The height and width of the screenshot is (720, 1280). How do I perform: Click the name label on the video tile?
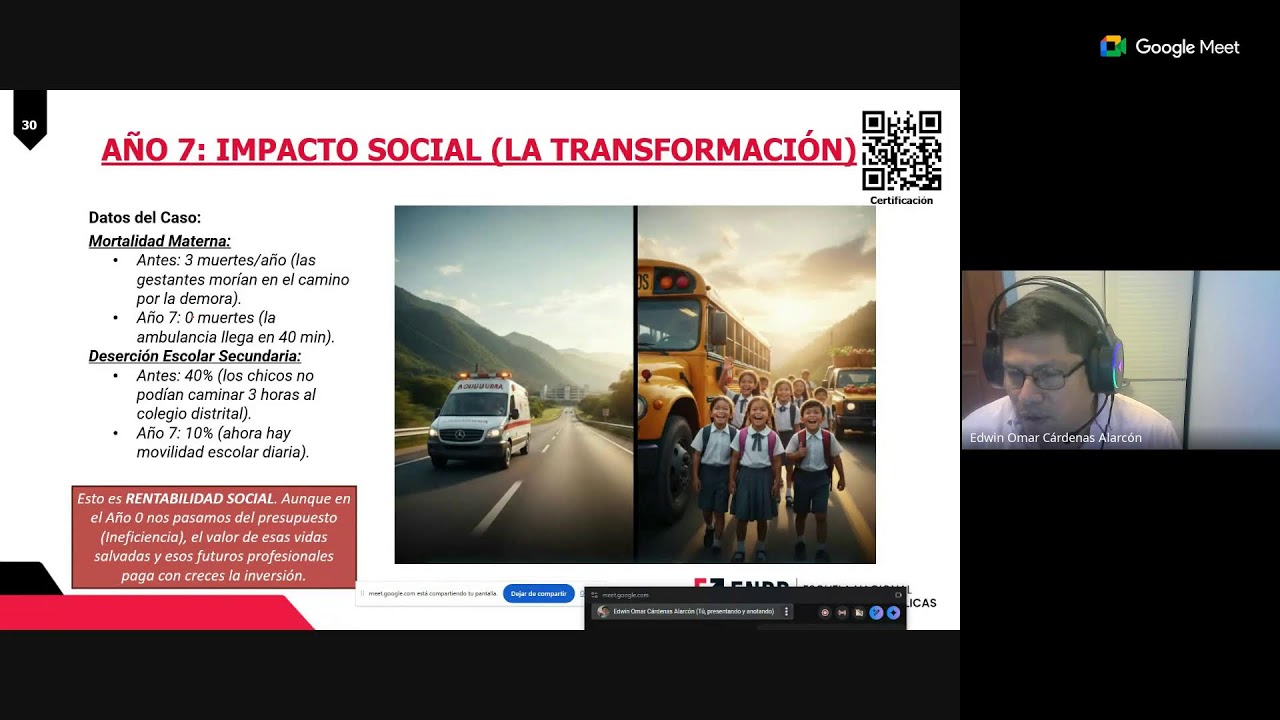point(1055,438)
